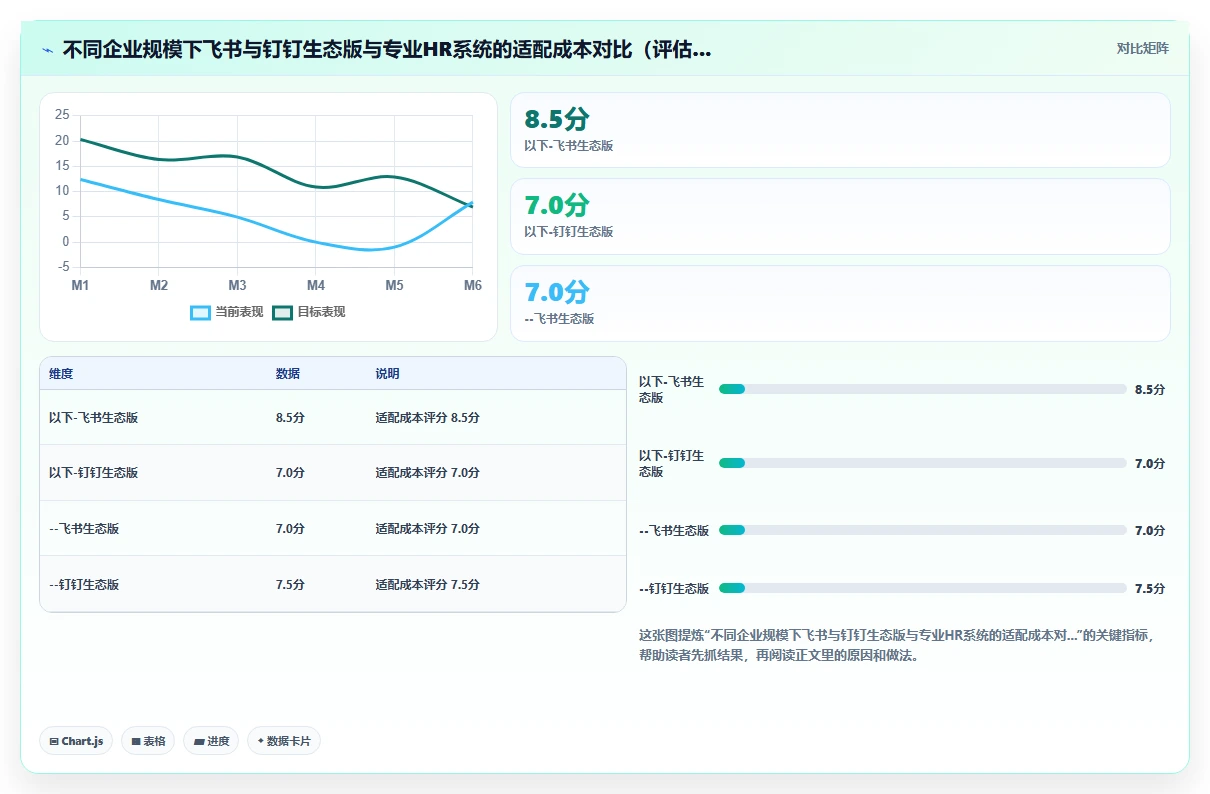The image size is (1210, 794).
Task: Click the summary paragraph starting 这张图提炼
Action: pyautogui.click(x=897, y=646)
